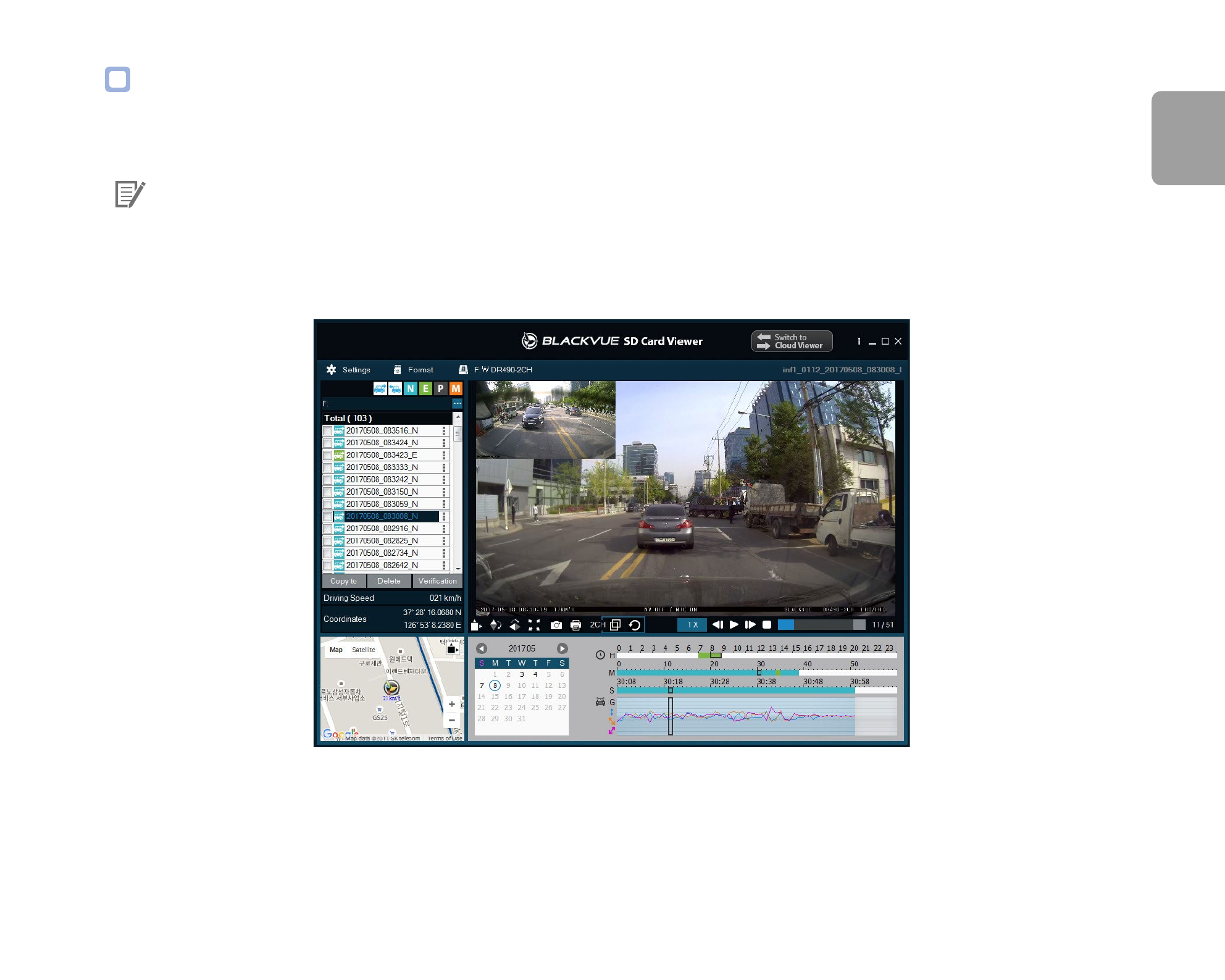Play the video
Viewport: 1225px width, 980px height.
point(734,625)
